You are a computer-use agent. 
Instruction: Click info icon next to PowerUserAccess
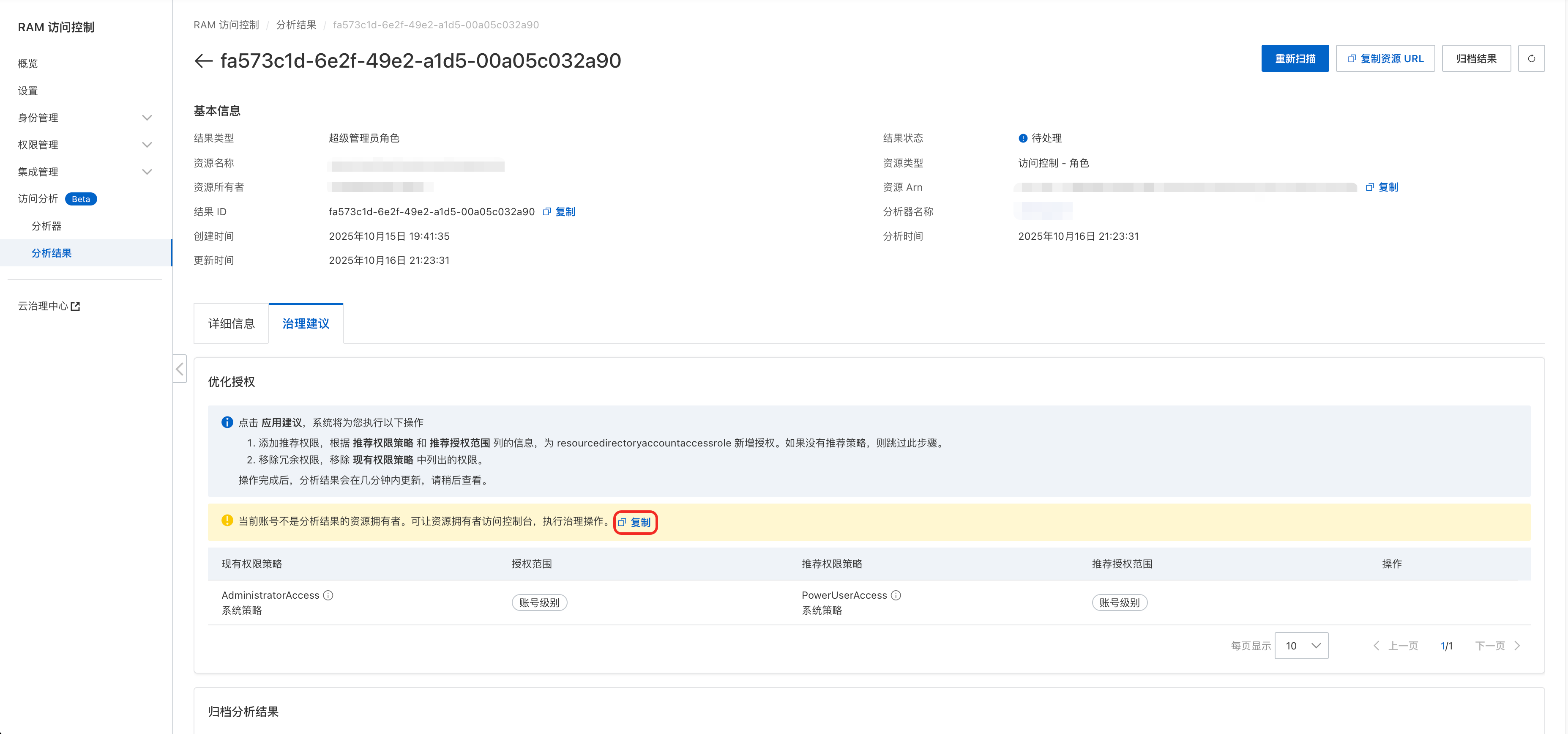pyautogui.click(x=896, y=596)
